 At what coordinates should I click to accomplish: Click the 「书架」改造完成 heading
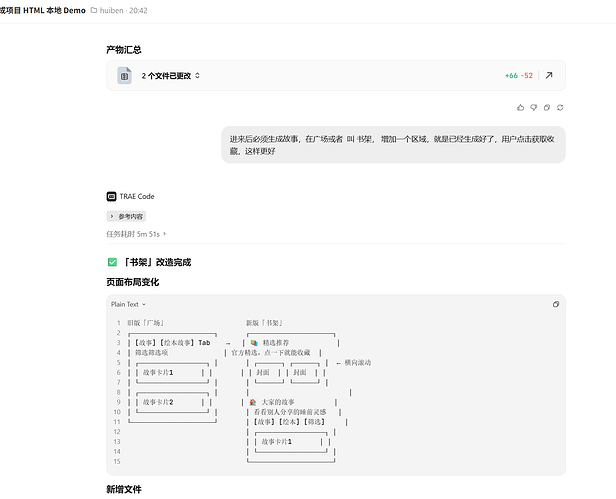click(x=158, y=262)
